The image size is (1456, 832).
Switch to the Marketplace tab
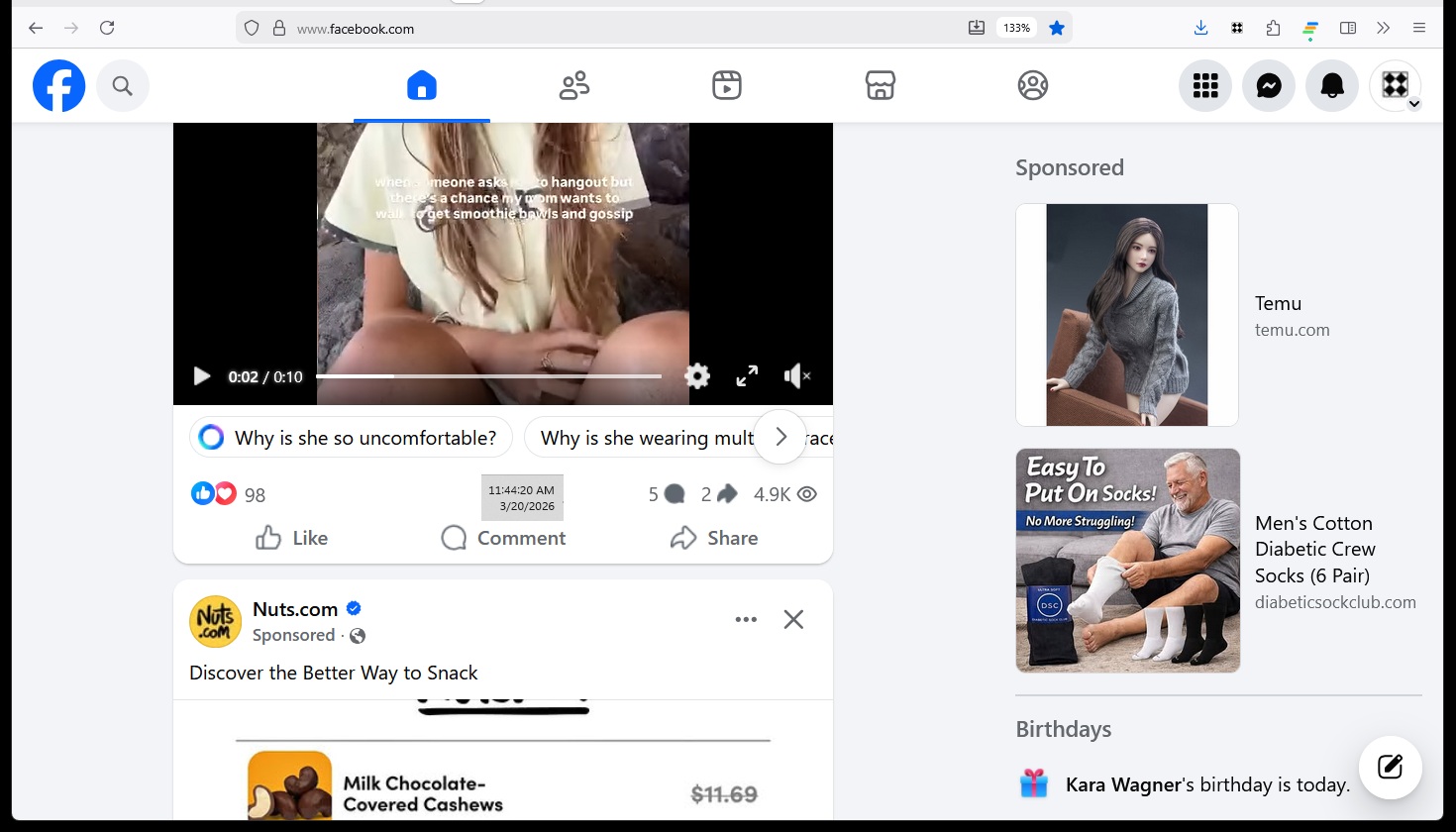pos(880,86)
